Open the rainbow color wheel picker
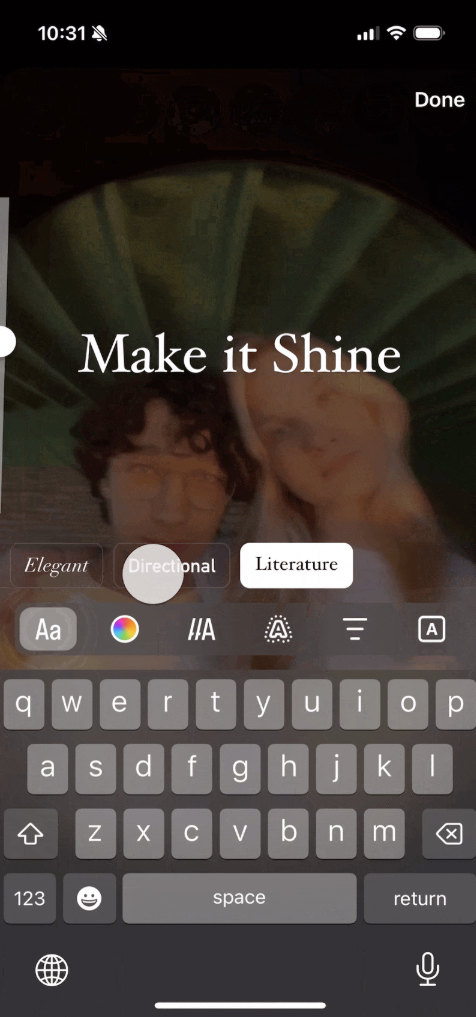The width and height of the screenshot is (476, 1017). click(x=125, y=629)
